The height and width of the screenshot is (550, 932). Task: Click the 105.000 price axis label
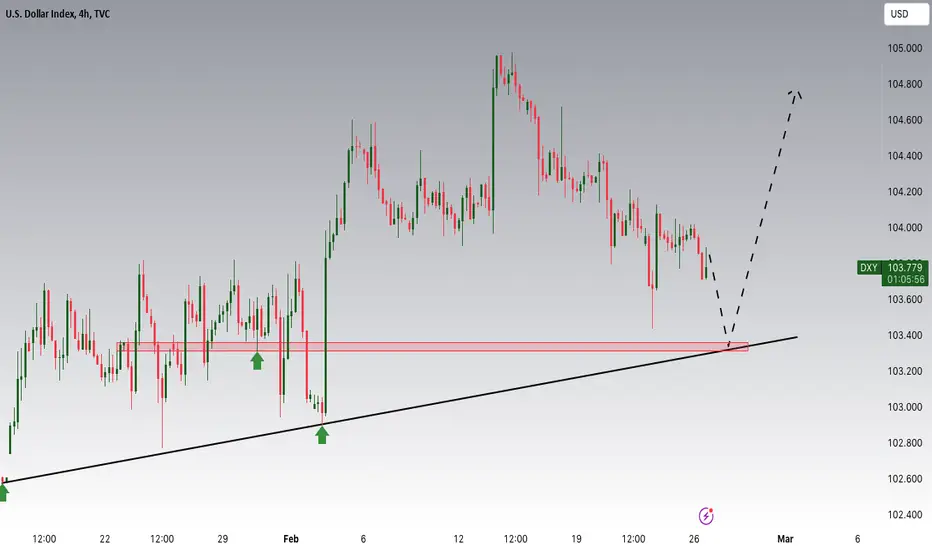pyautogui.click(x=905, y=48)
